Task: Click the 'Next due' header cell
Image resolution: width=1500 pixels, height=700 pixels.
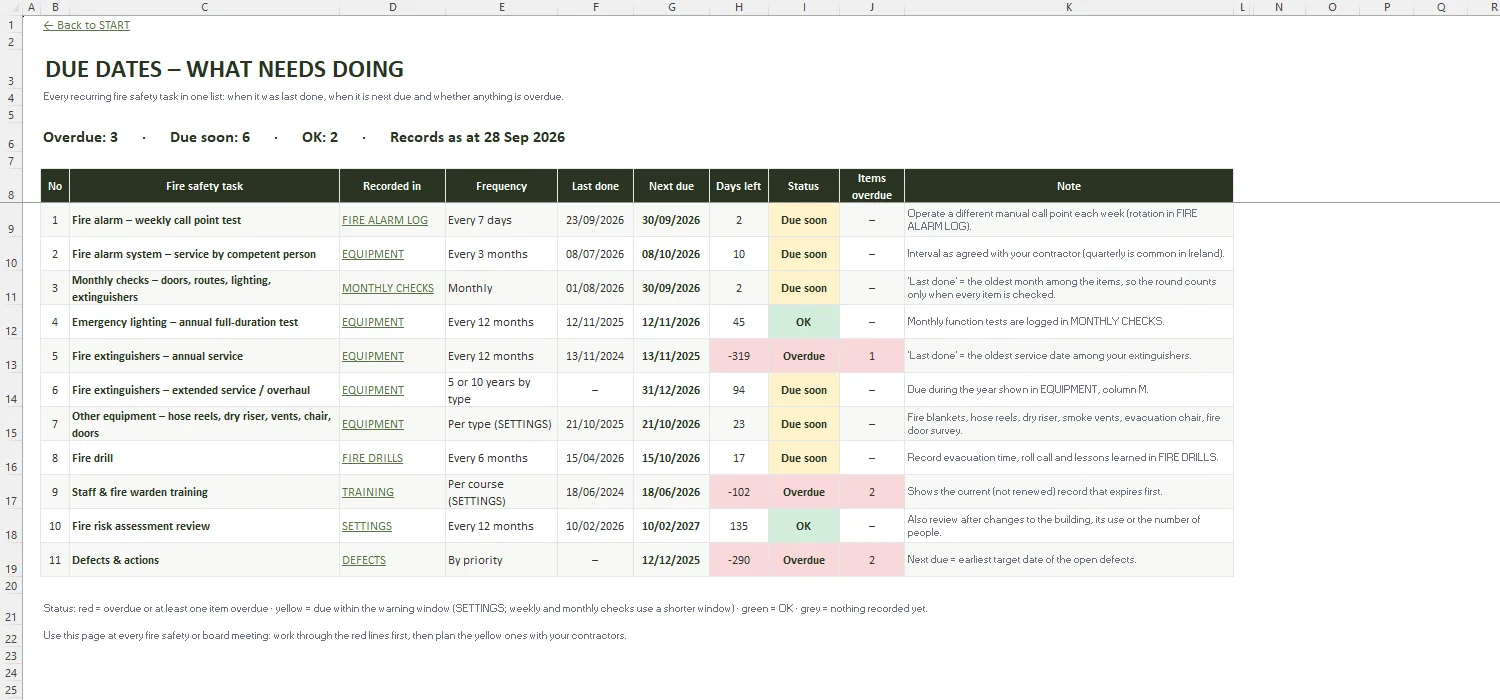Action: tap(671, 186)
